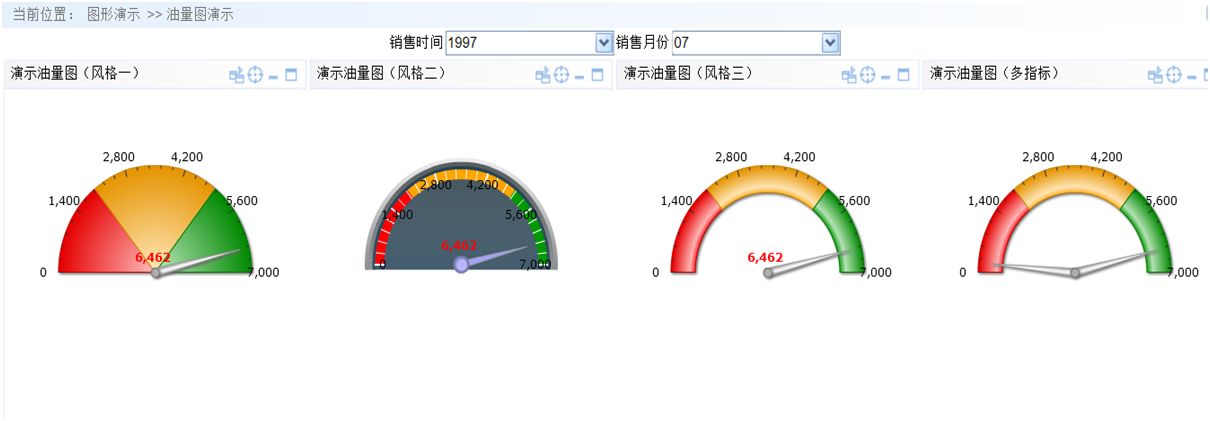The width and height of the screenshot is (1210, 421).
Task: Click the needle hub of 风格三 gauge
Action: point(768,273)
